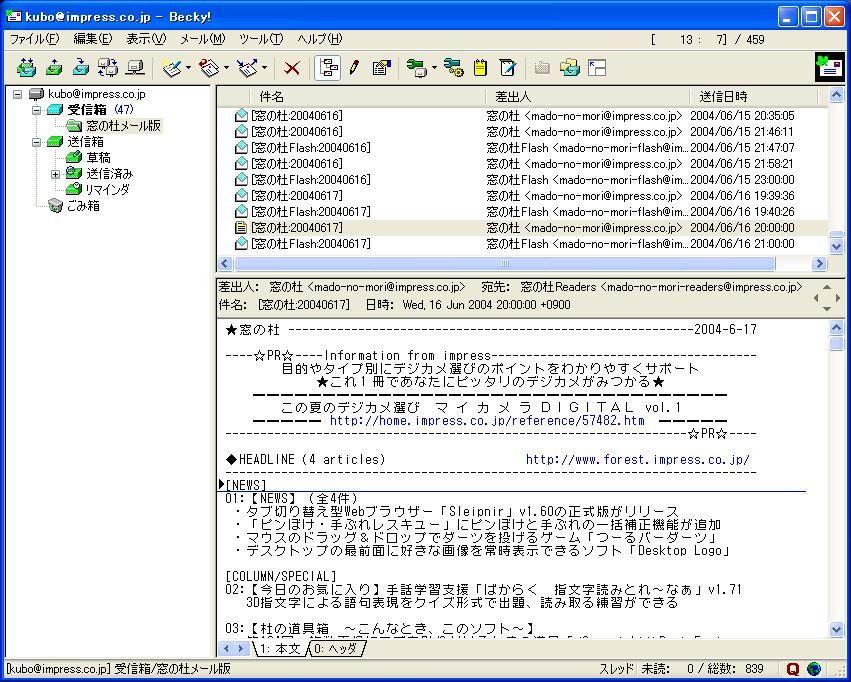Screen dimensions: 851x682
Task: Click the Becky! logo at the toolbar's end
Action: click(x=830, y=67)
